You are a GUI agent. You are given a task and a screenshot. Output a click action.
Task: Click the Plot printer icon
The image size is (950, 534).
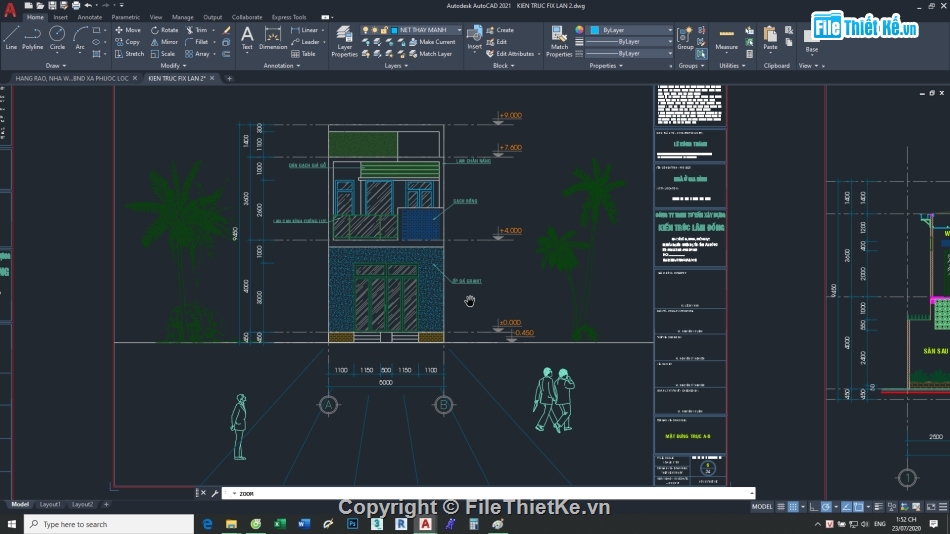point(76,5)
